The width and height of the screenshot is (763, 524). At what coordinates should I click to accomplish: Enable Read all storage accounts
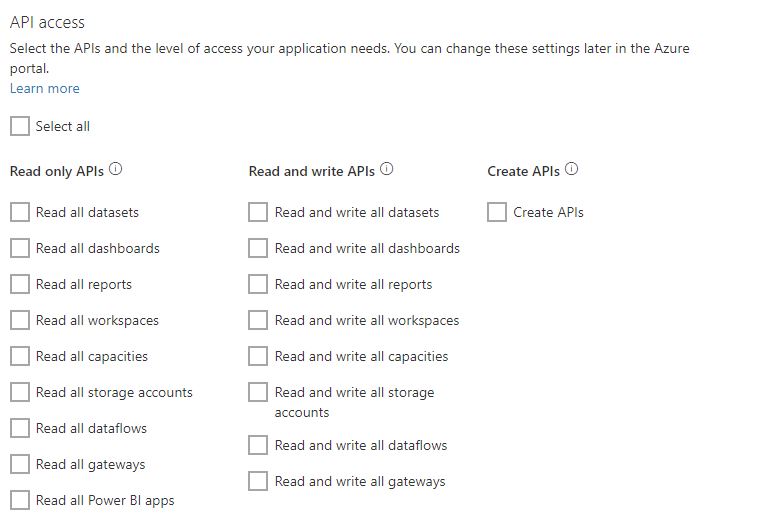point(20,392)
